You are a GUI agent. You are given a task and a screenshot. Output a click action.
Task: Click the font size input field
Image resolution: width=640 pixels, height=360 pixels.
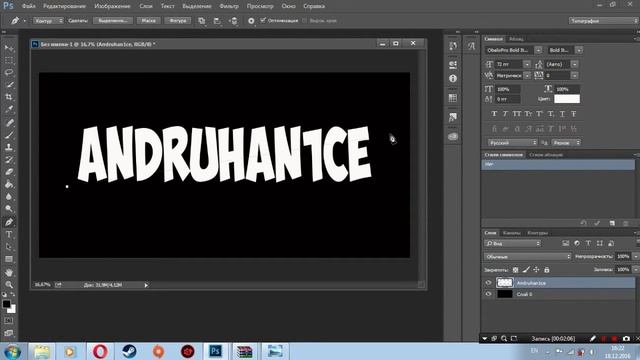tap(509, 64)
